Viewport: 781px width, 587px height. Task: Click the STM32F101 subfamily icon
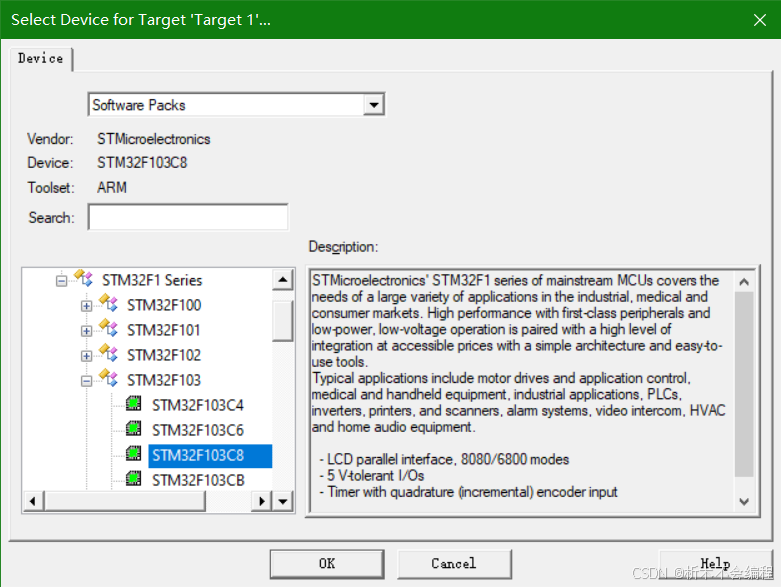(109, 328)
